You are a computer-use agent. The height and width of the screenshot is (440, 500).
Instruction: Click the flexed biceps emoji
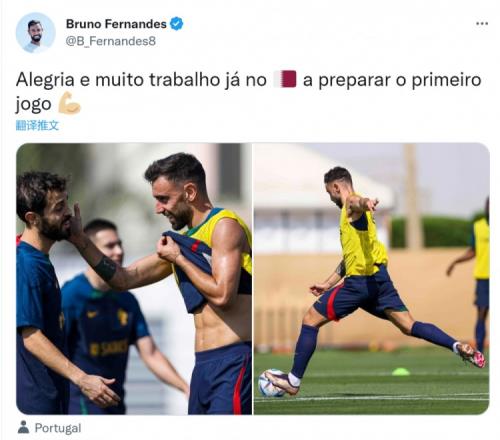click(69, 103)
